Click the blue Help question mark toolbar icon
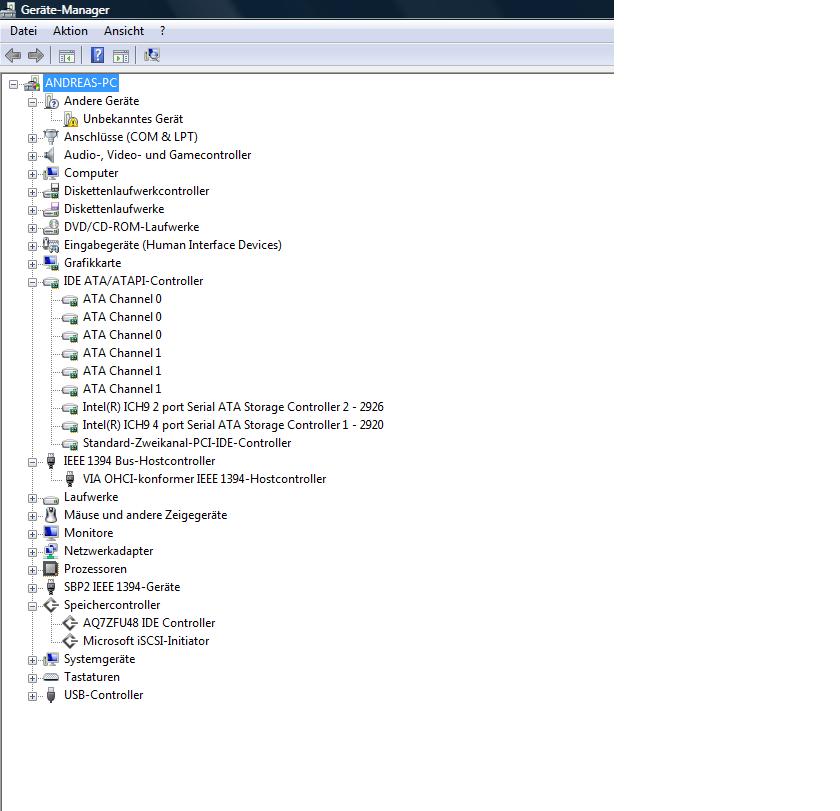The width and height of the screenshot is (840, 811). point(98,55)
